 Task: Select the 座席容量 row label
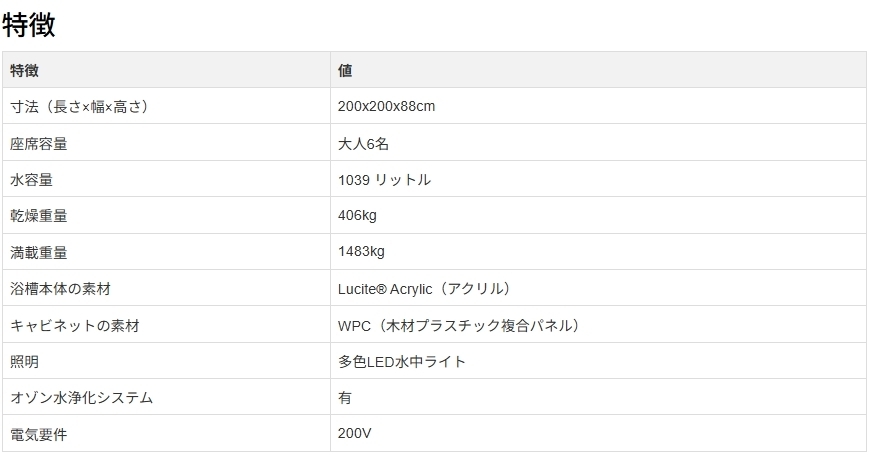(39, 144)
